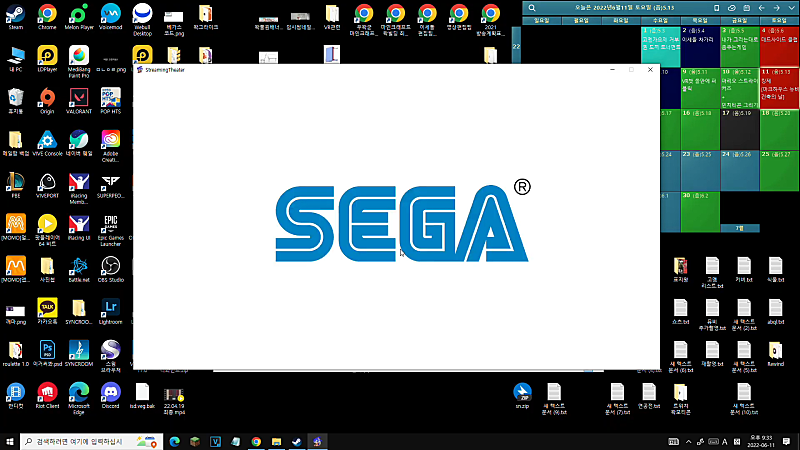The image size is (800, 450).
Task: Open the notification center
Action: tap(786, 442)
